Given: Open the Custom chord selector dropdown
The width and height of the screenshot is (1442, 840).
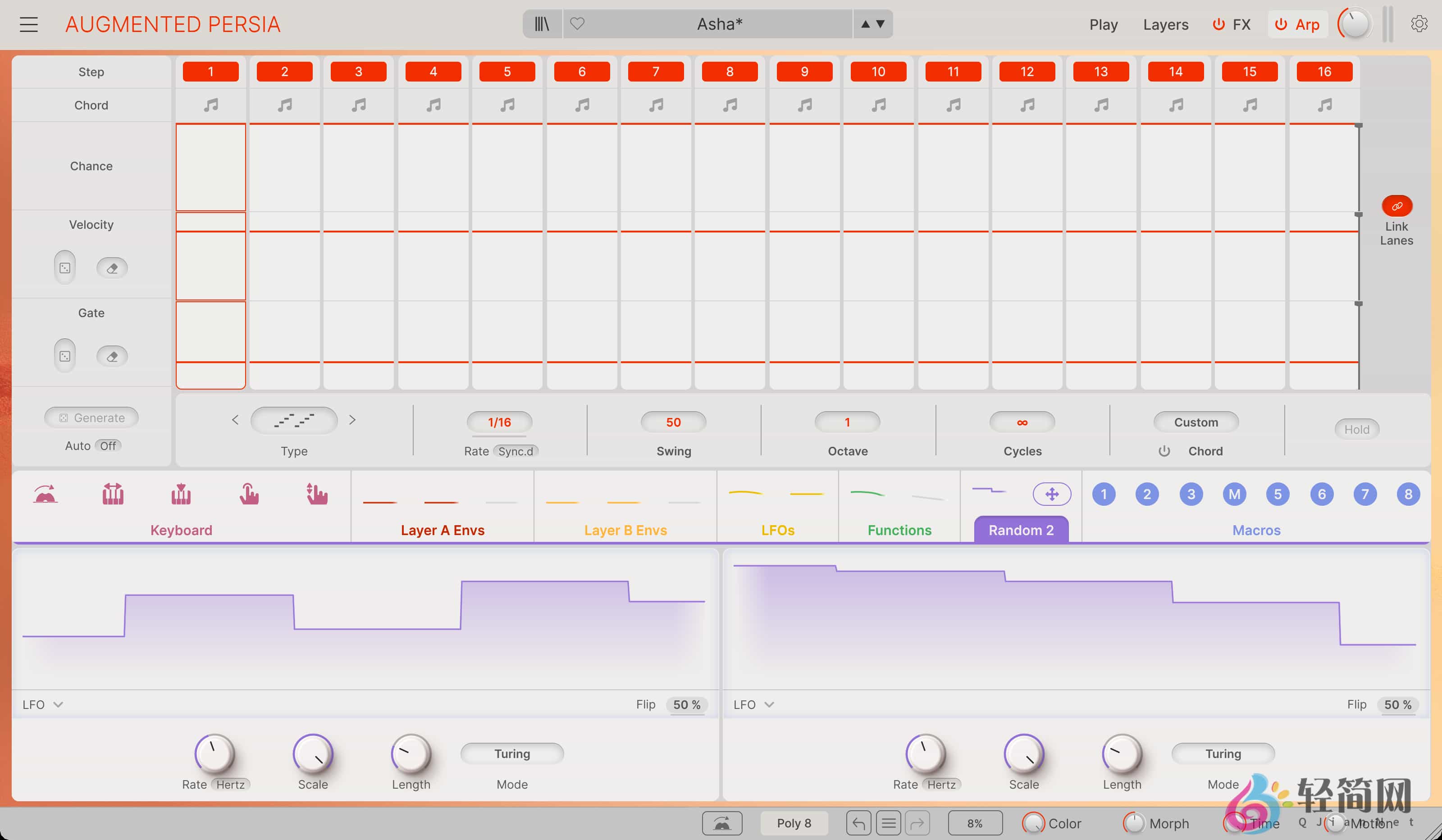Looking at the screenshot, I should [x=1196, y=422].
